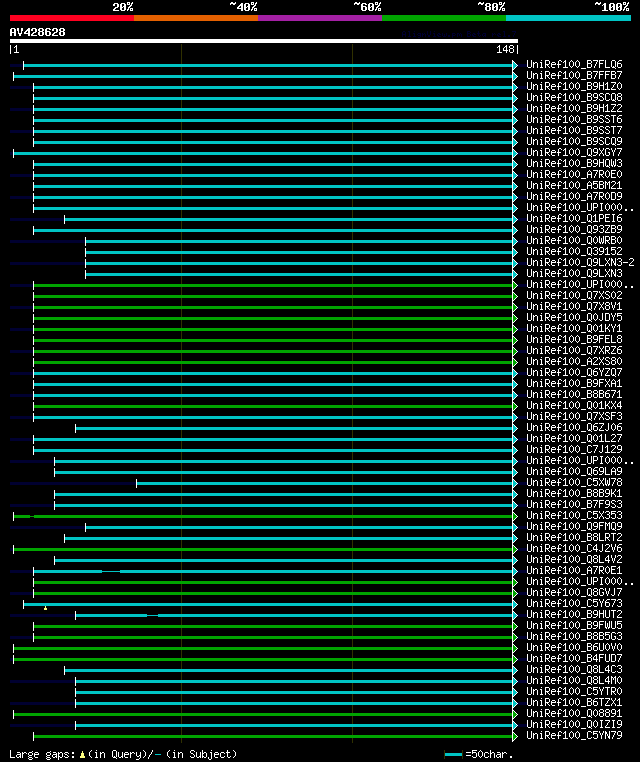Screen dimensions: 640x762
Task: Click UniRef100_Q7XRZ6 label
Action: pos(574,351)
